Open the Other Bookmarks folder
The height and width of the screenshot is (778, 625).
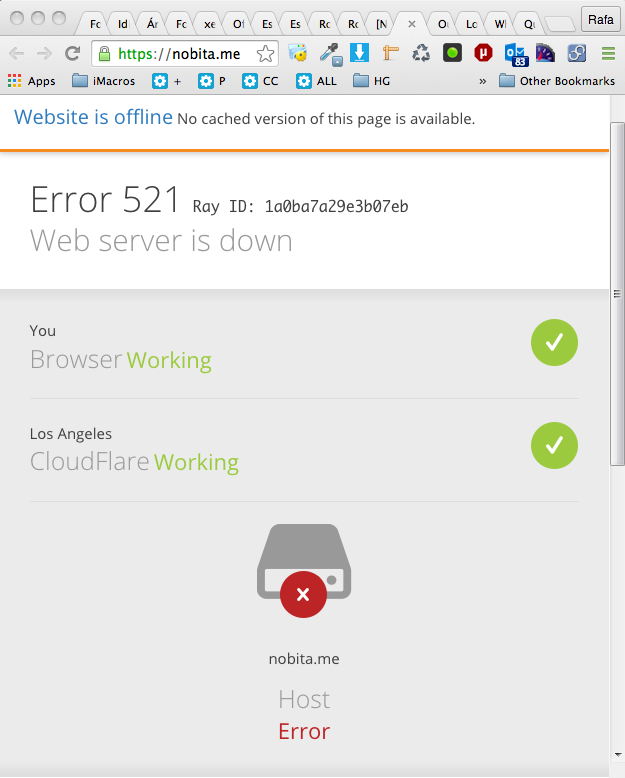click(556, 81)
